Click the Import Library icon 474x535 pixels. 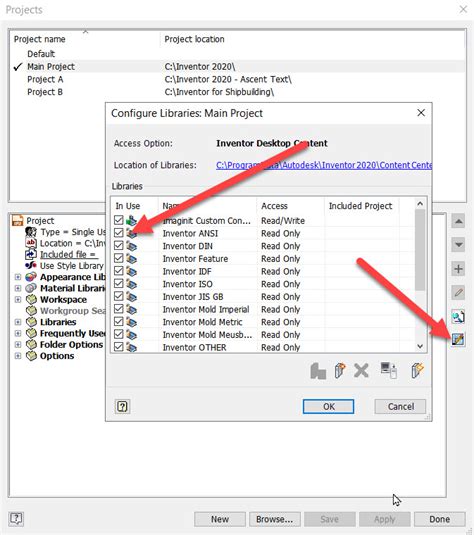pyautogui.click(x=417, y=371)
